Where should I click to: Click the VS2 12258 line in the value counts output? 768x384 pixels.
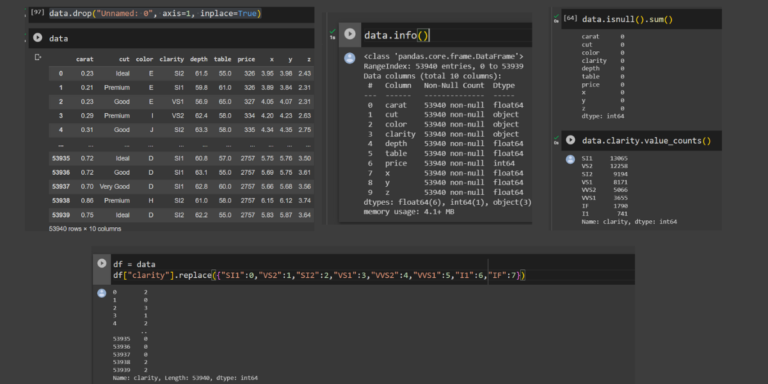[x=604, y=167]
